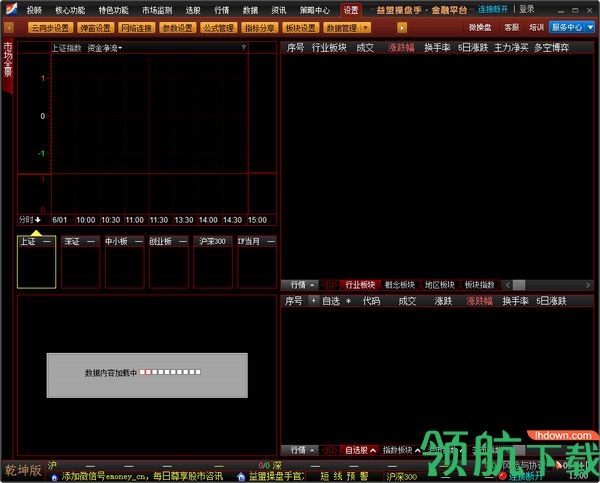Sort sector table by 主力净买 column

point(511,47)
